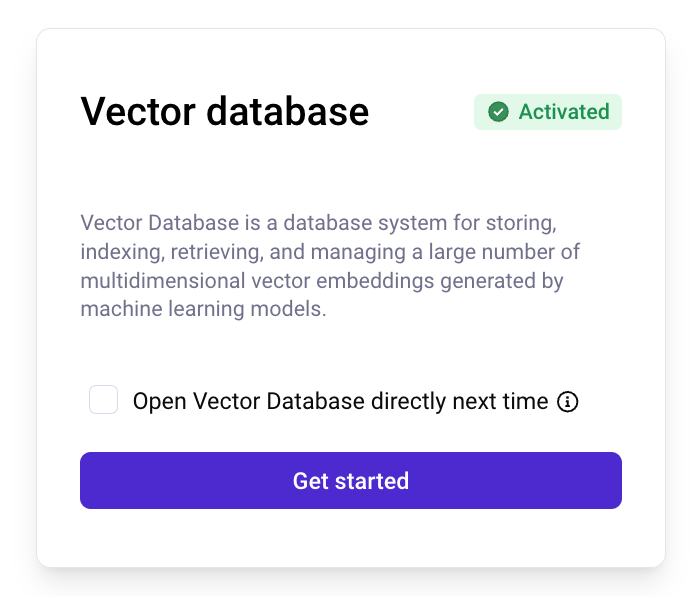Screen dimensions: 694x596
Task: Click the text "machine learning models."
Action: (203, 309)
